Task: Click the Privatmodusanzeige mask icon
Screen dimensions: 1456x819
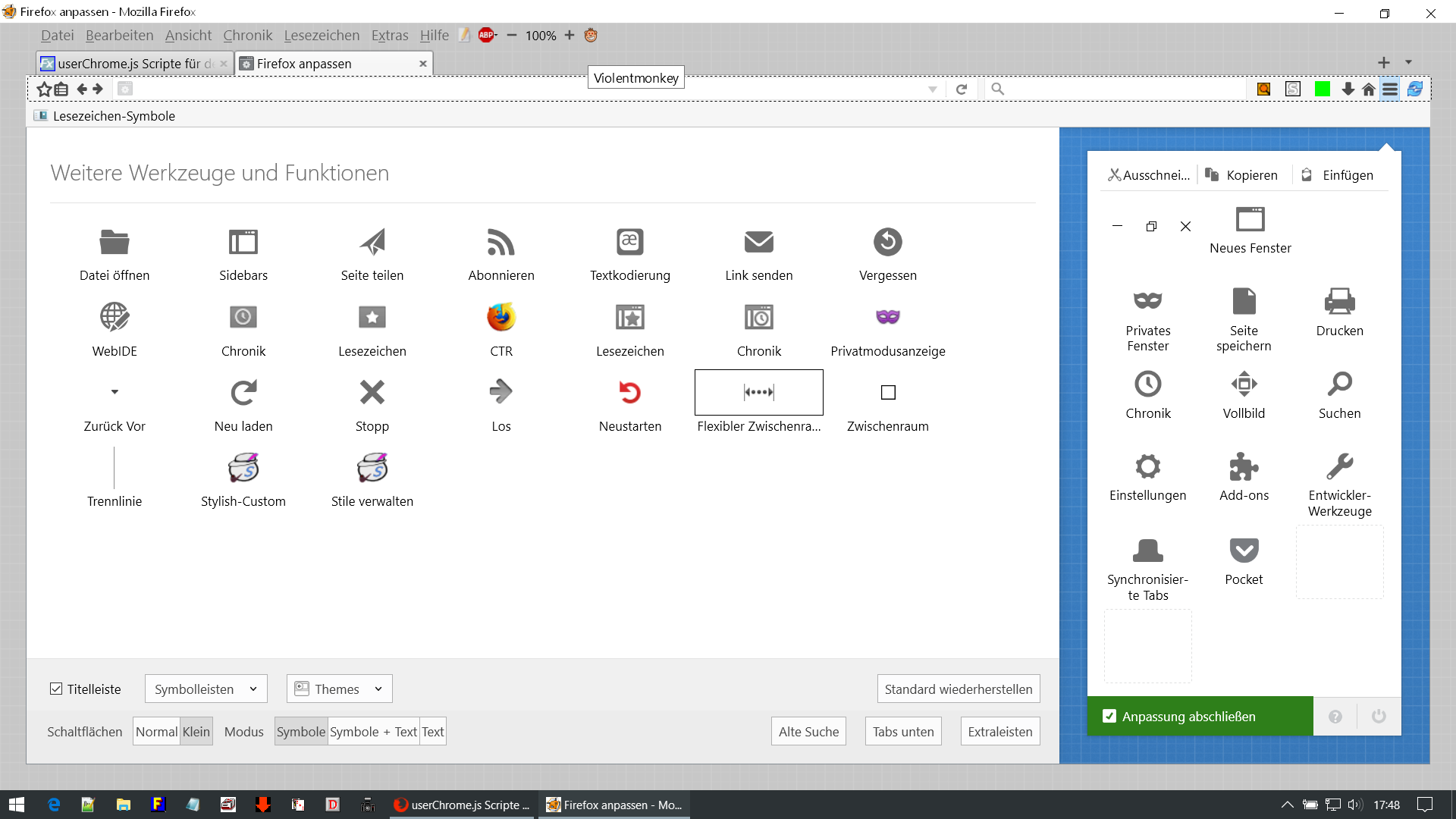Action: [x=887, y=317]
